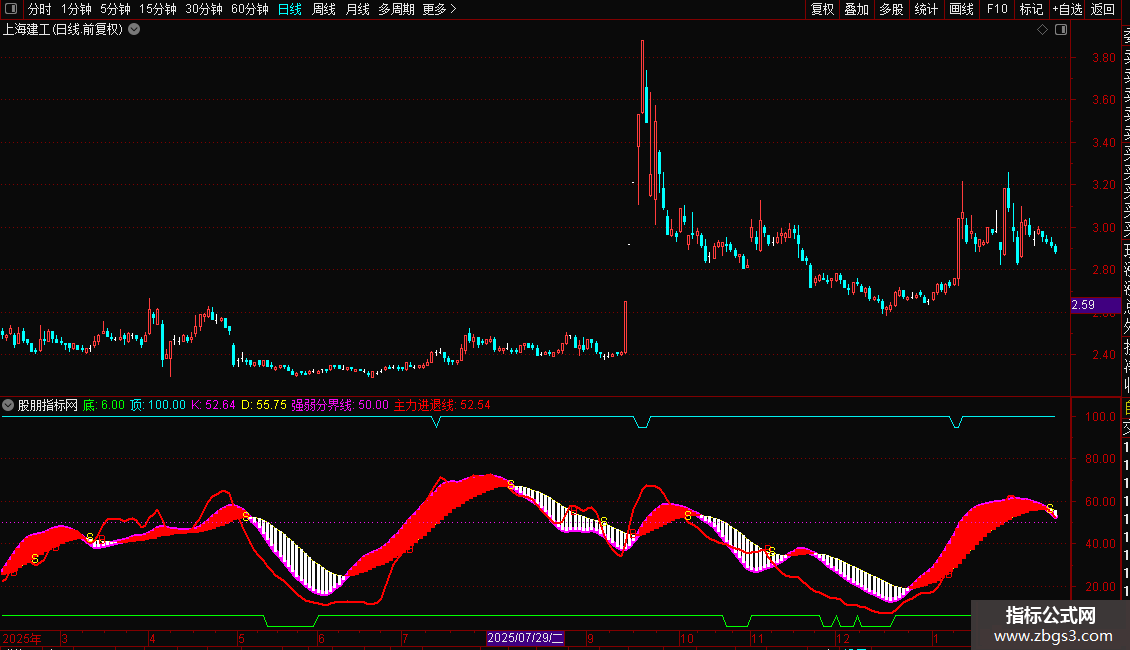Click the 股朋指标网 indicator name
This screenshot has width=1130, height=650.
(x=48, y=405)
